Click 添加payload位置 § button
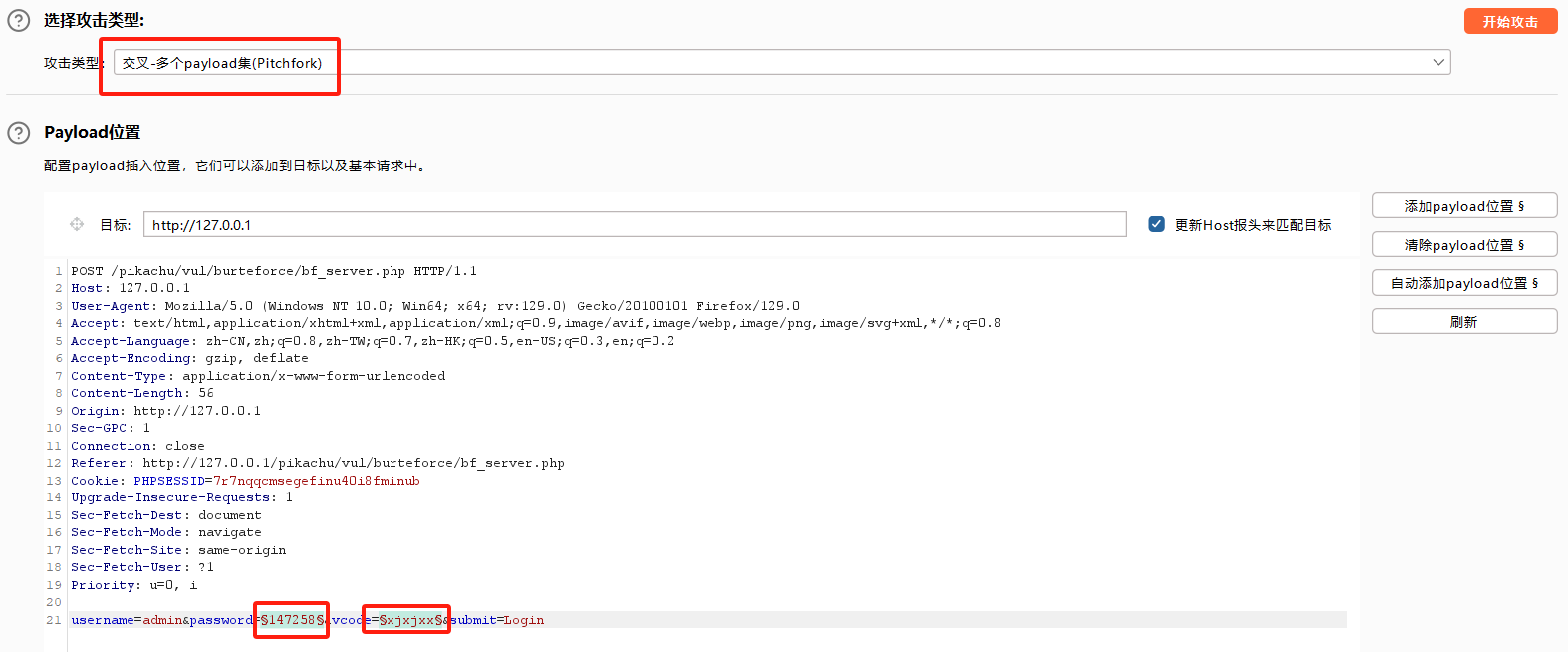This screenshot has width=1568, height=652. click(x=1464, y=206)
